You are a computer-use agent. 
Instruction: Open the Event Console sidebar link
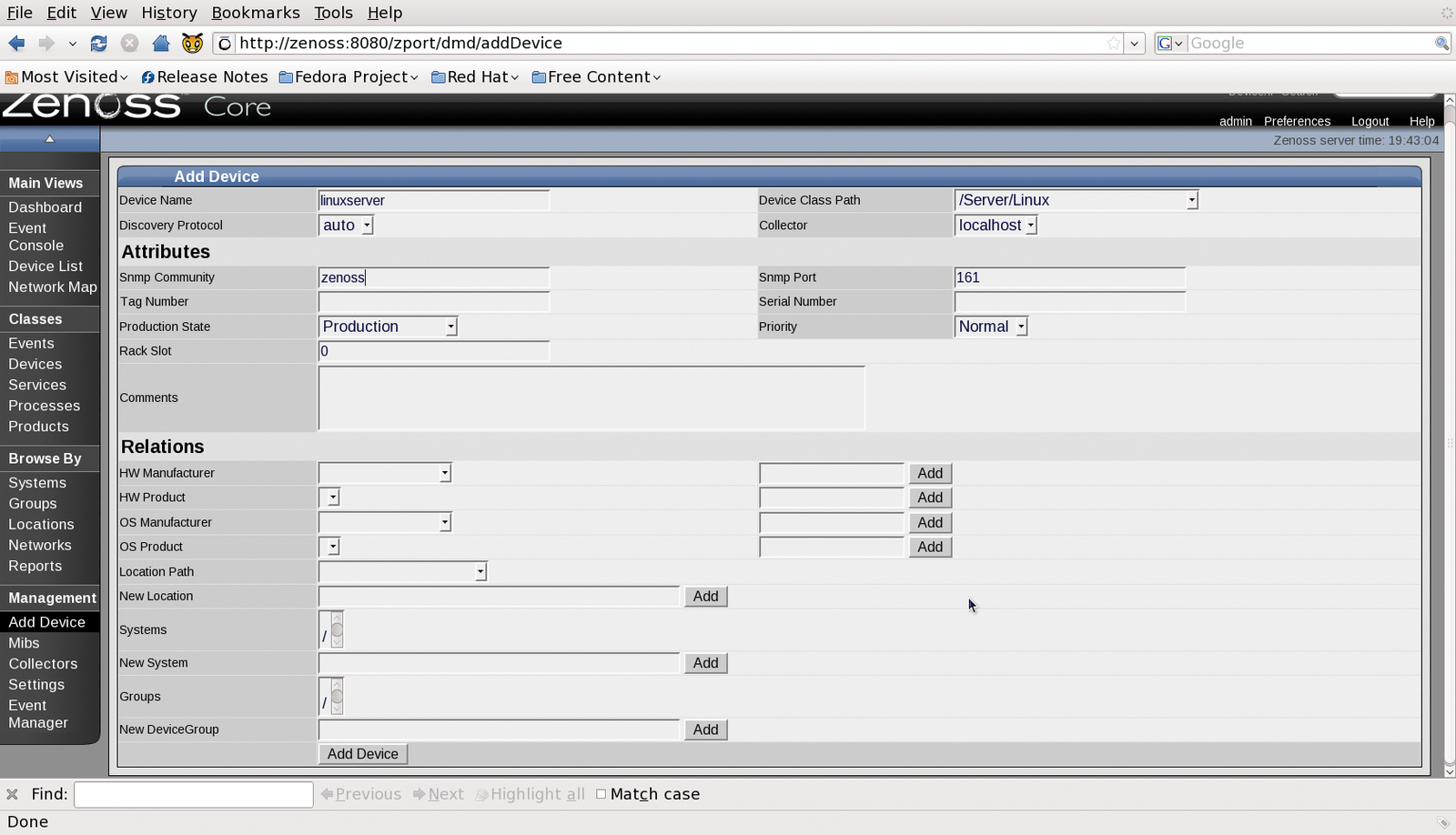[36, 236]
